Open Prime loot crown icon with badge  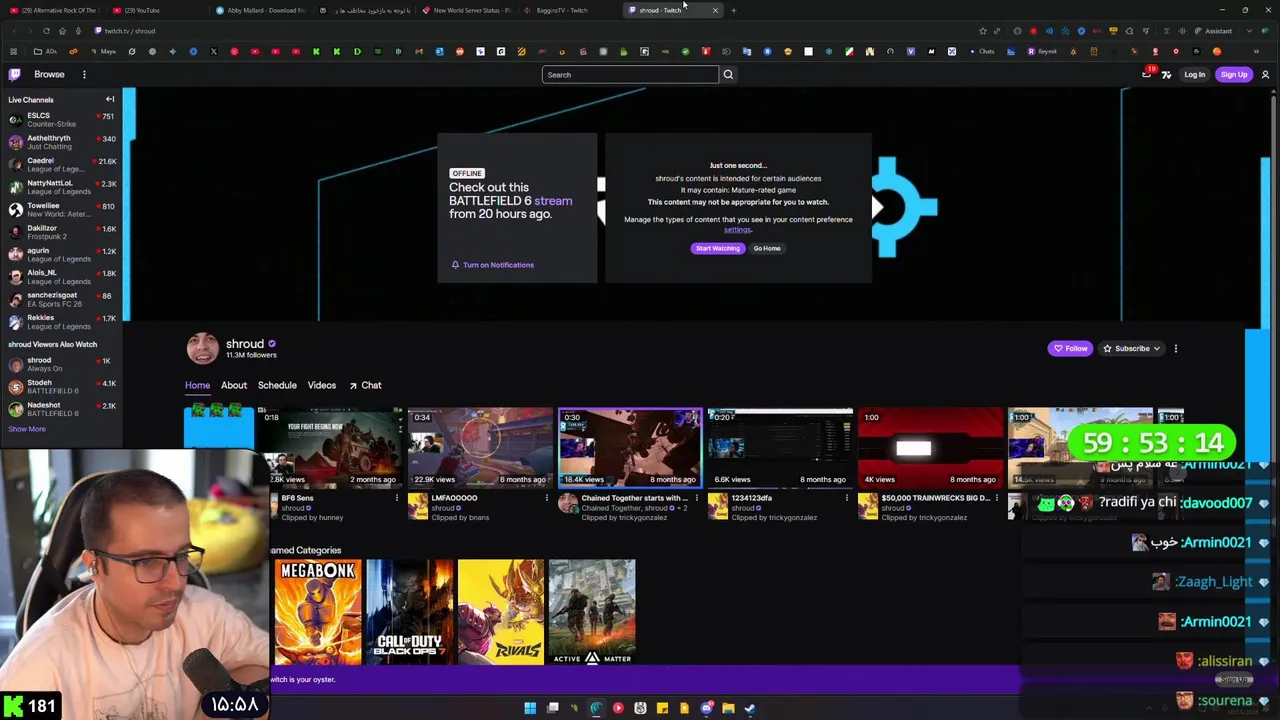tap(1147, 74)
